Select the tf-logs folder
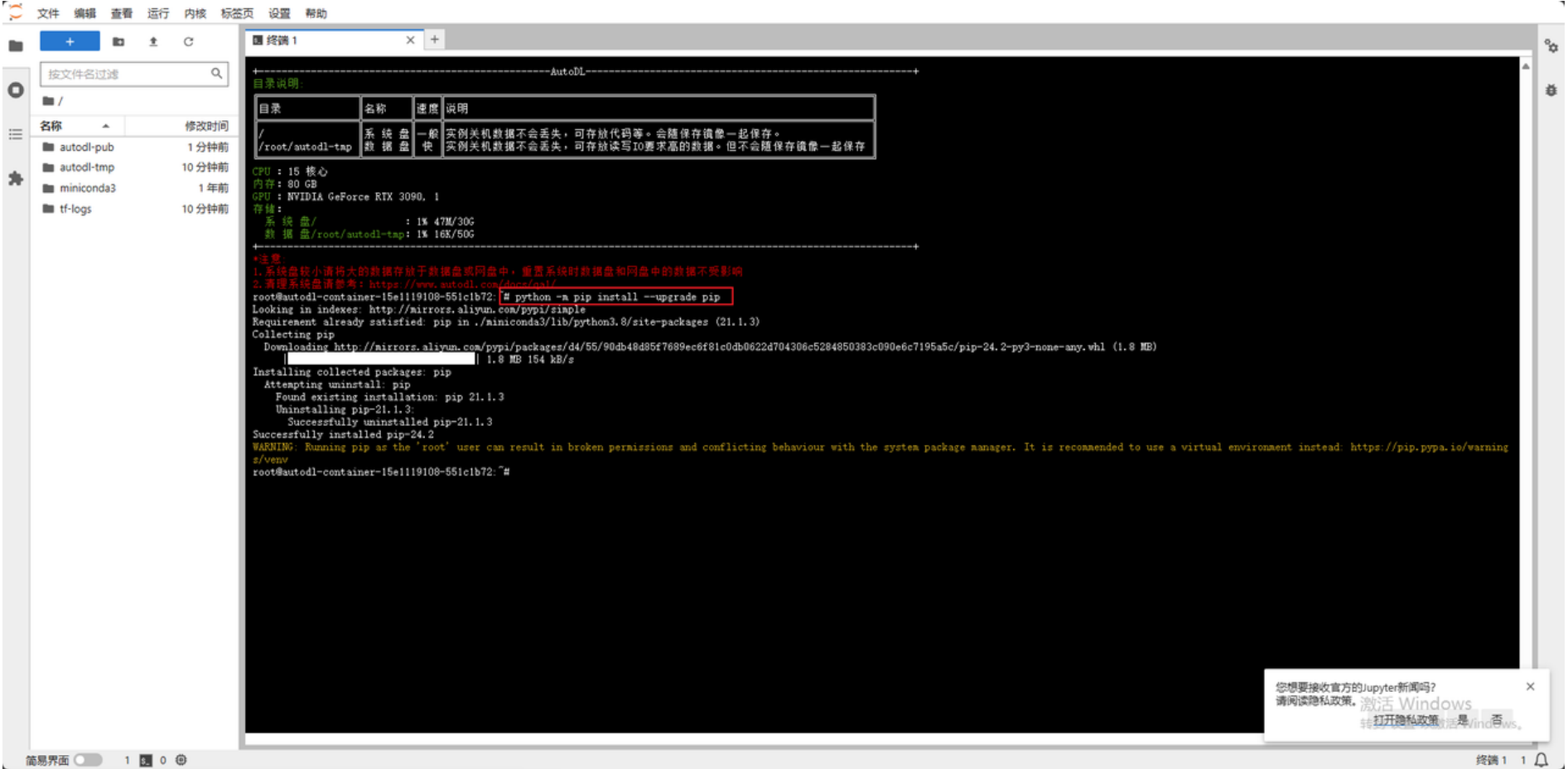 [x=136, y=209]
